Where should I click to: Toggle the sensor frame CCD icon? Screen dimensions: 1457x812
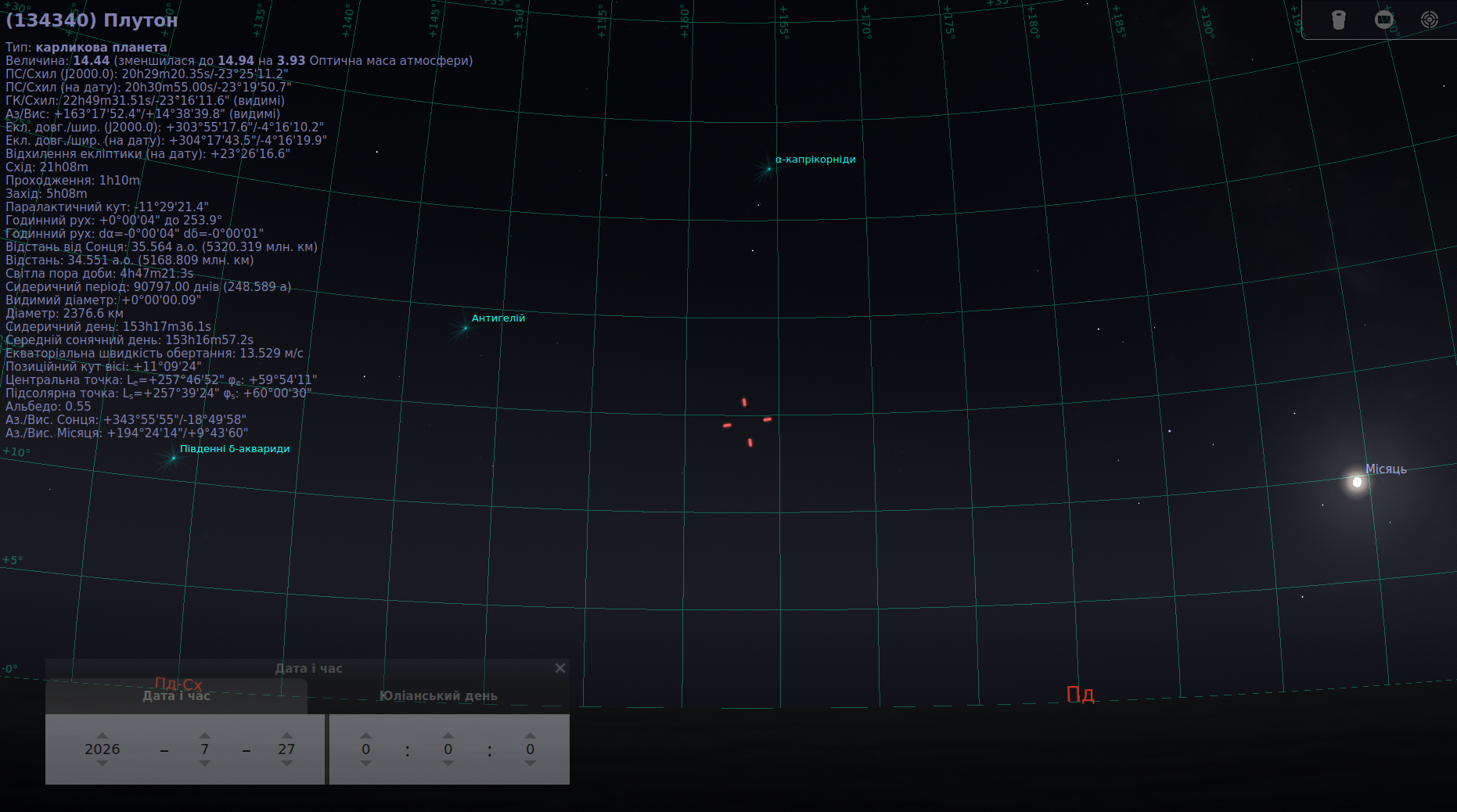(x=1384, y=20)
